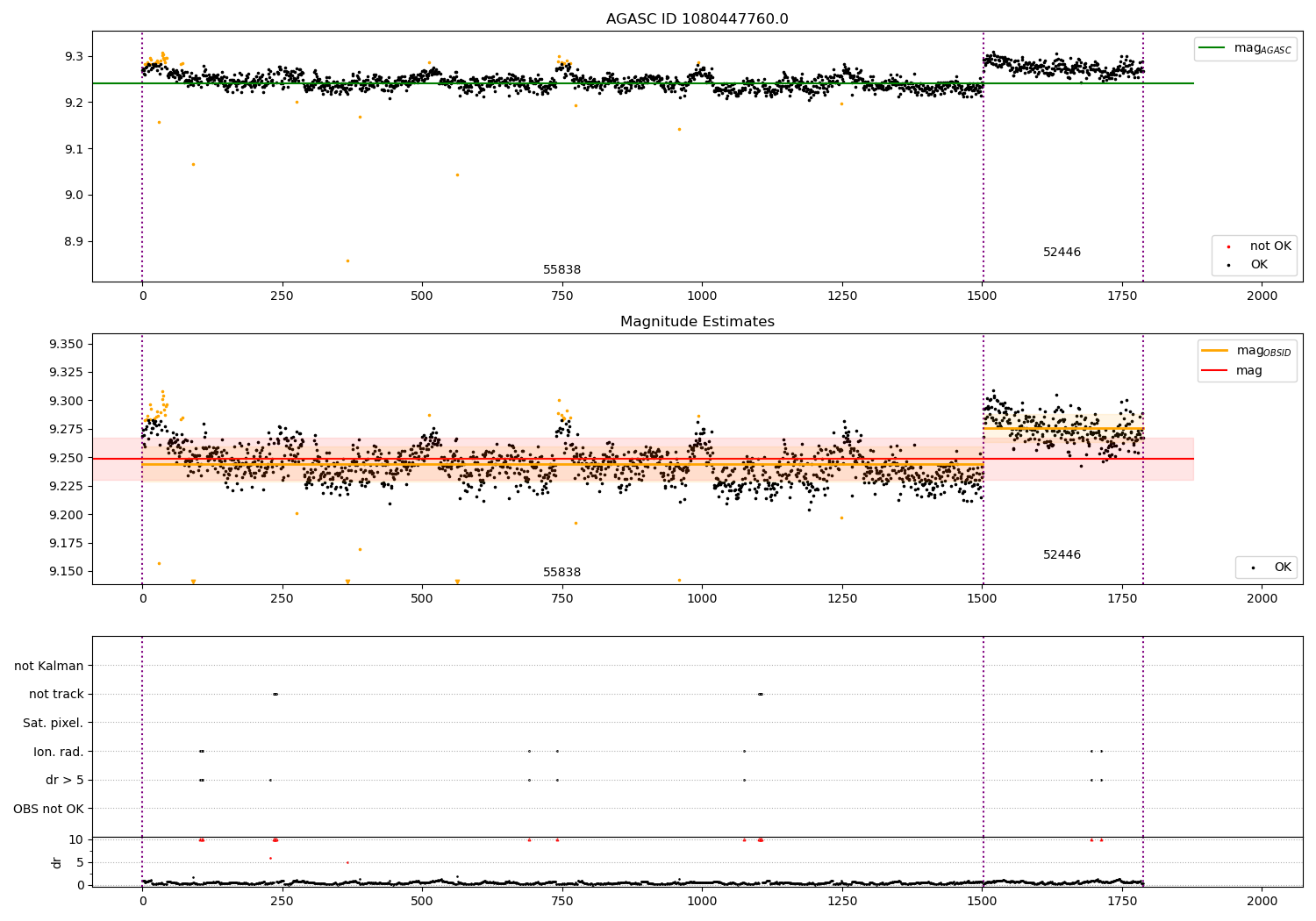This screenshot has height=921, width=1316.
Task: Click the 9.250 y-axis tick label
Action: tap(67, 458)
